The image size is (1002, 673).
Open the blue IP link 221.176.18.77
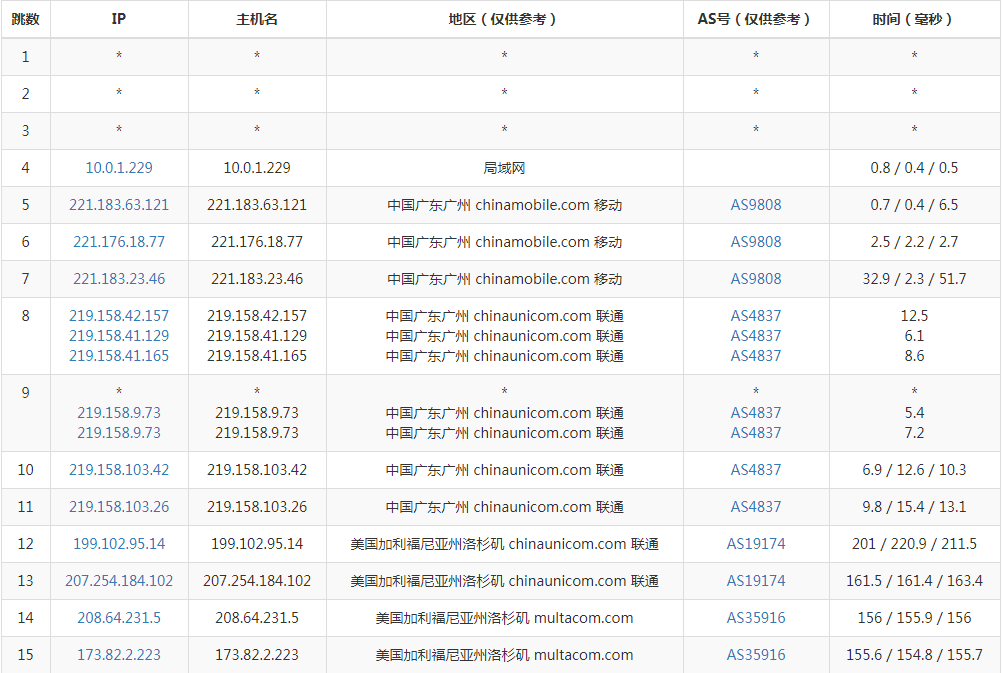click(x=119, y=242)
